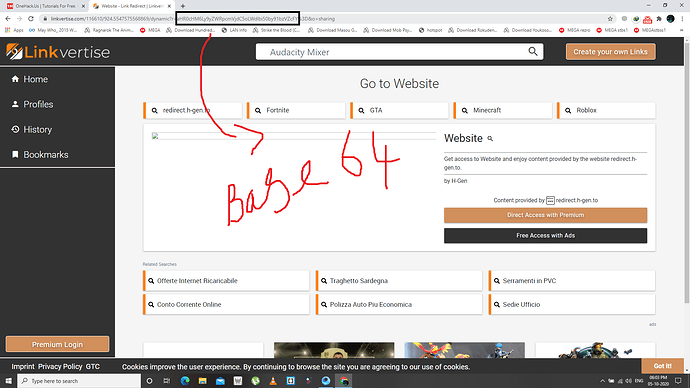Open Serramenti in PVC related search
This screenshot has height=388, width=690.
(x=572, y=281)
